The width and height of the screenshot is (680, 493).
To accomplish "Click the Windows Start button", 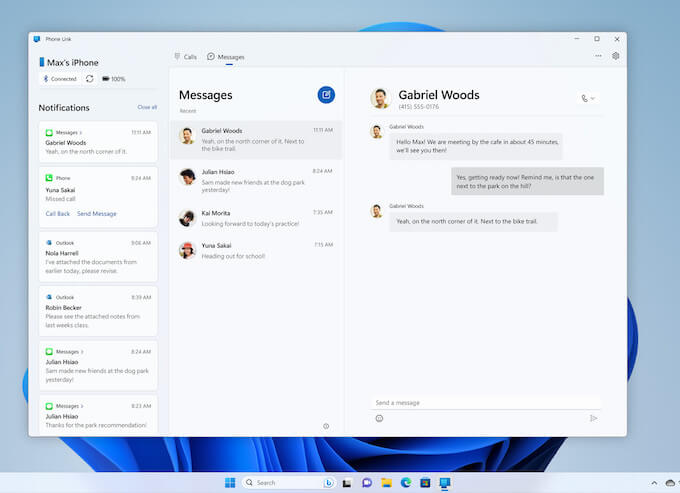I will [230, 482].
